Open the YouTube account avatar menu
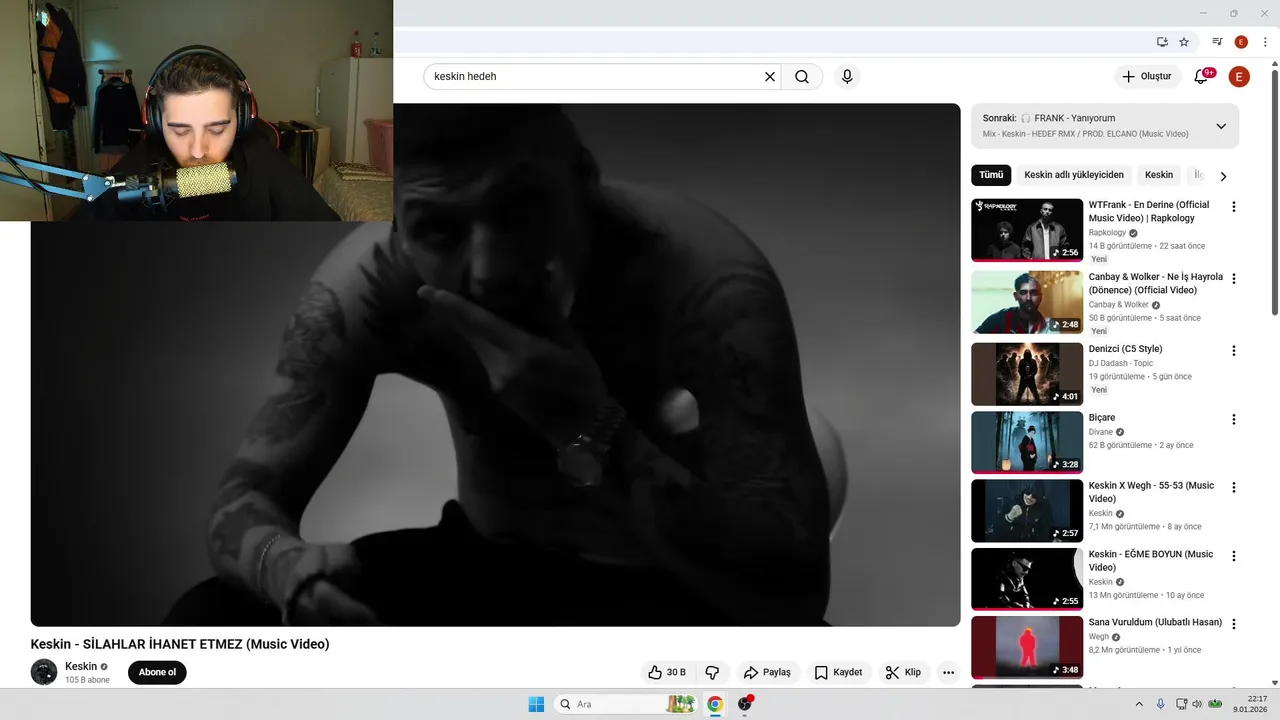This screenshot has width=1280, height=720. [1239, 76]
